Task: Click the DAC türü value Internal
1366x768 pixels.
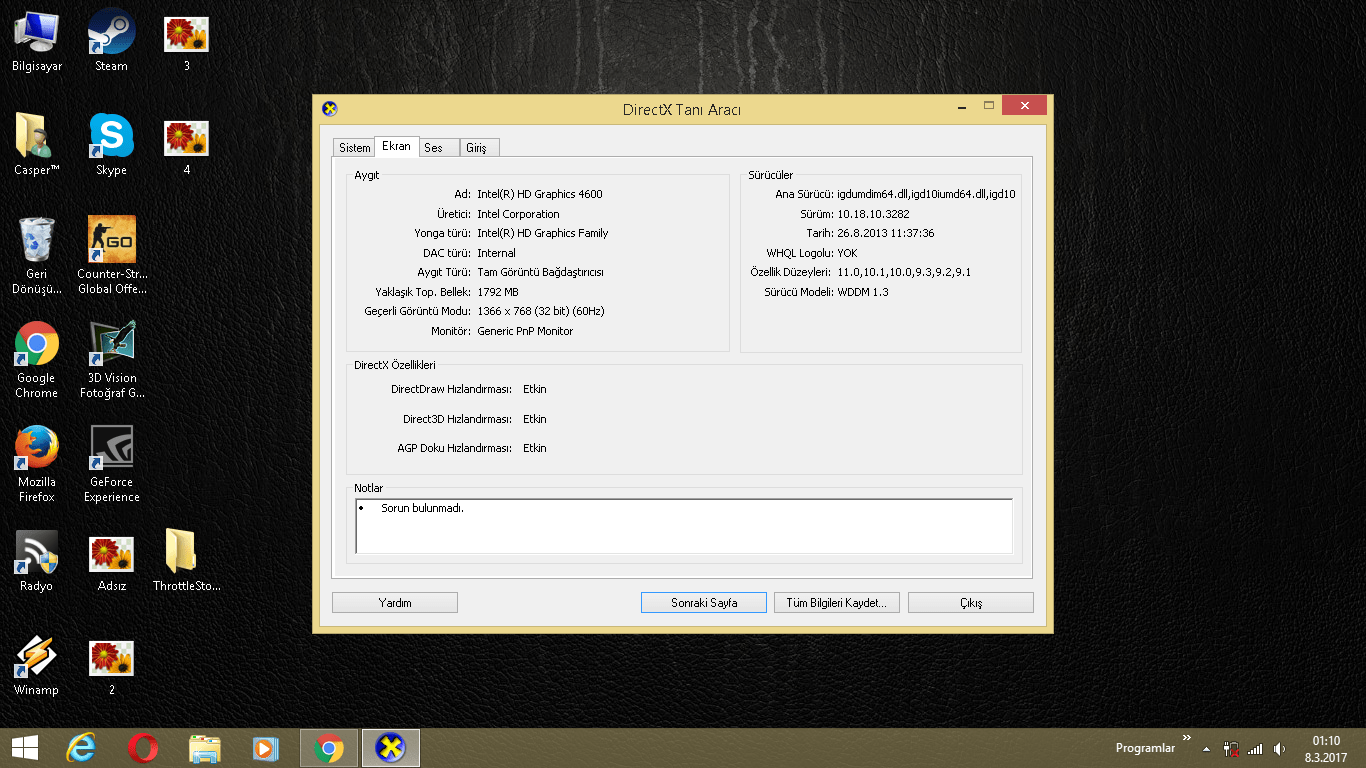Action: [x=496, y=253]
